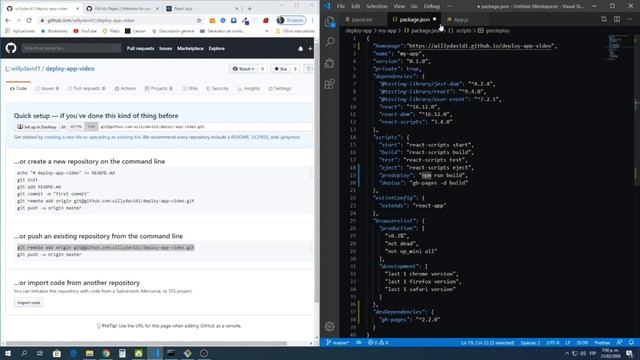The height and width of the screenshot is (360, 640).
Task: Open the repository Actions tab
Action: [125, 89]
